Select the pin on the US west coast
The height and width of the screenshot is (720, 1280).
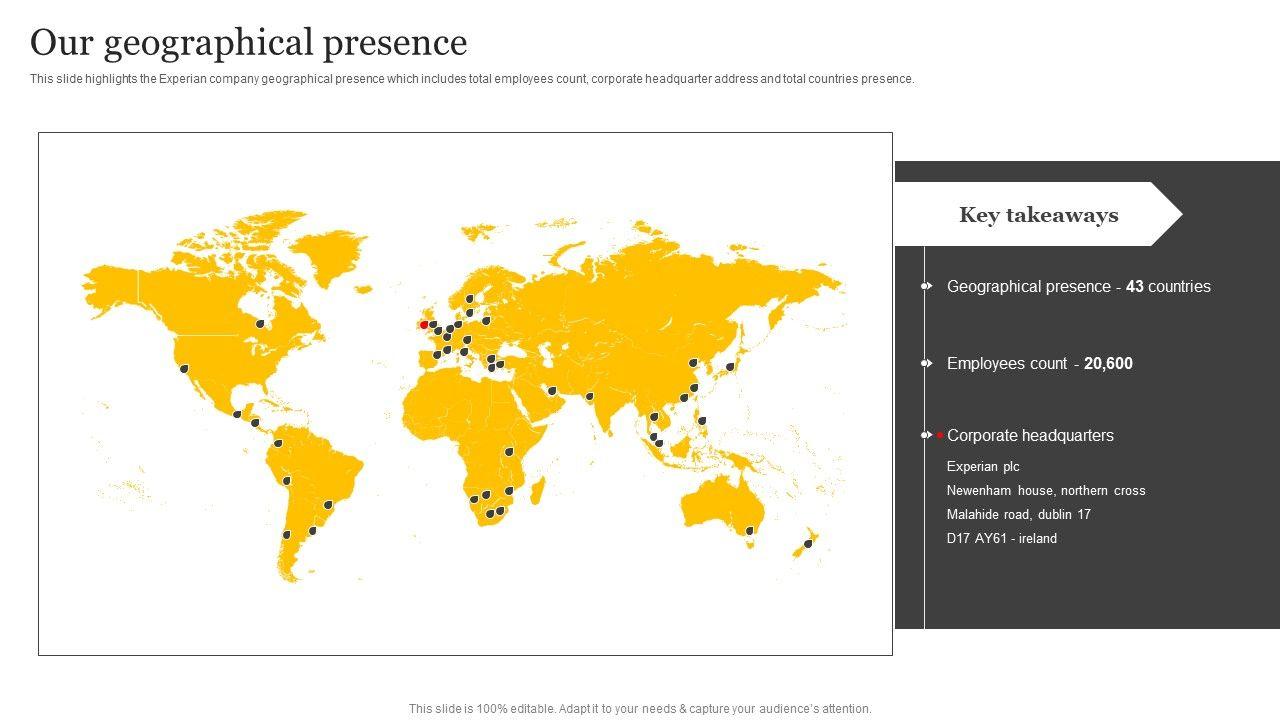(x=184, y=369)
